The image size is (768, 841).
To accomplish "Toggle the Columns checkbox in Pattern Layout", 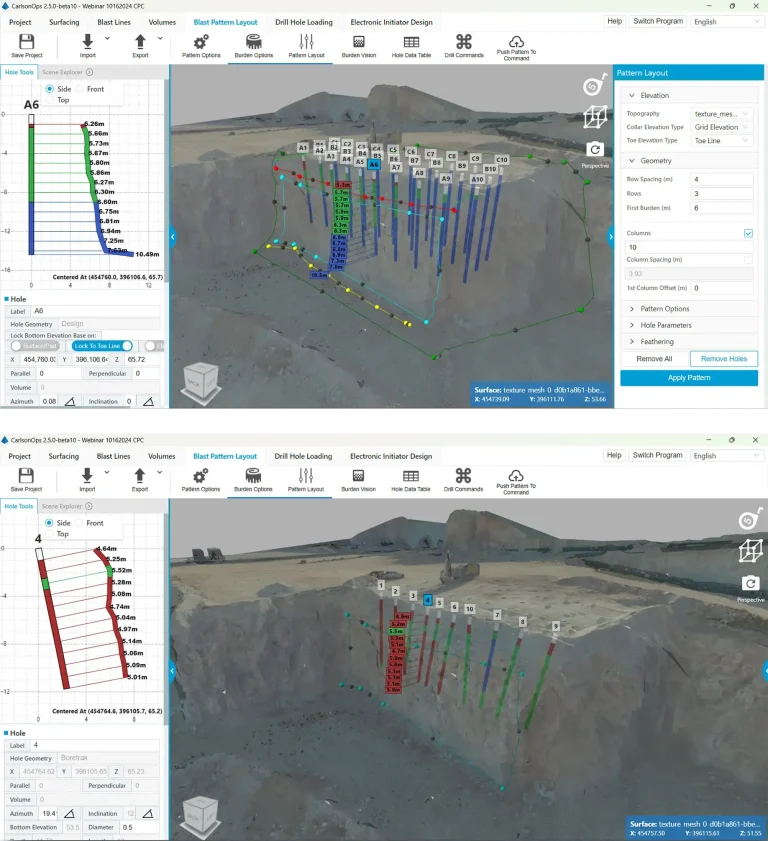I will [748, 233].
